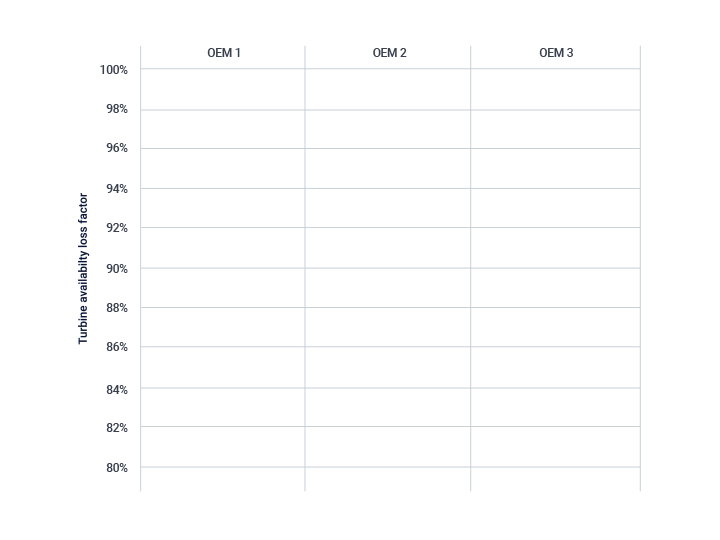Select the OEM 2 column header
720x540 pixels.
[389, 53]
